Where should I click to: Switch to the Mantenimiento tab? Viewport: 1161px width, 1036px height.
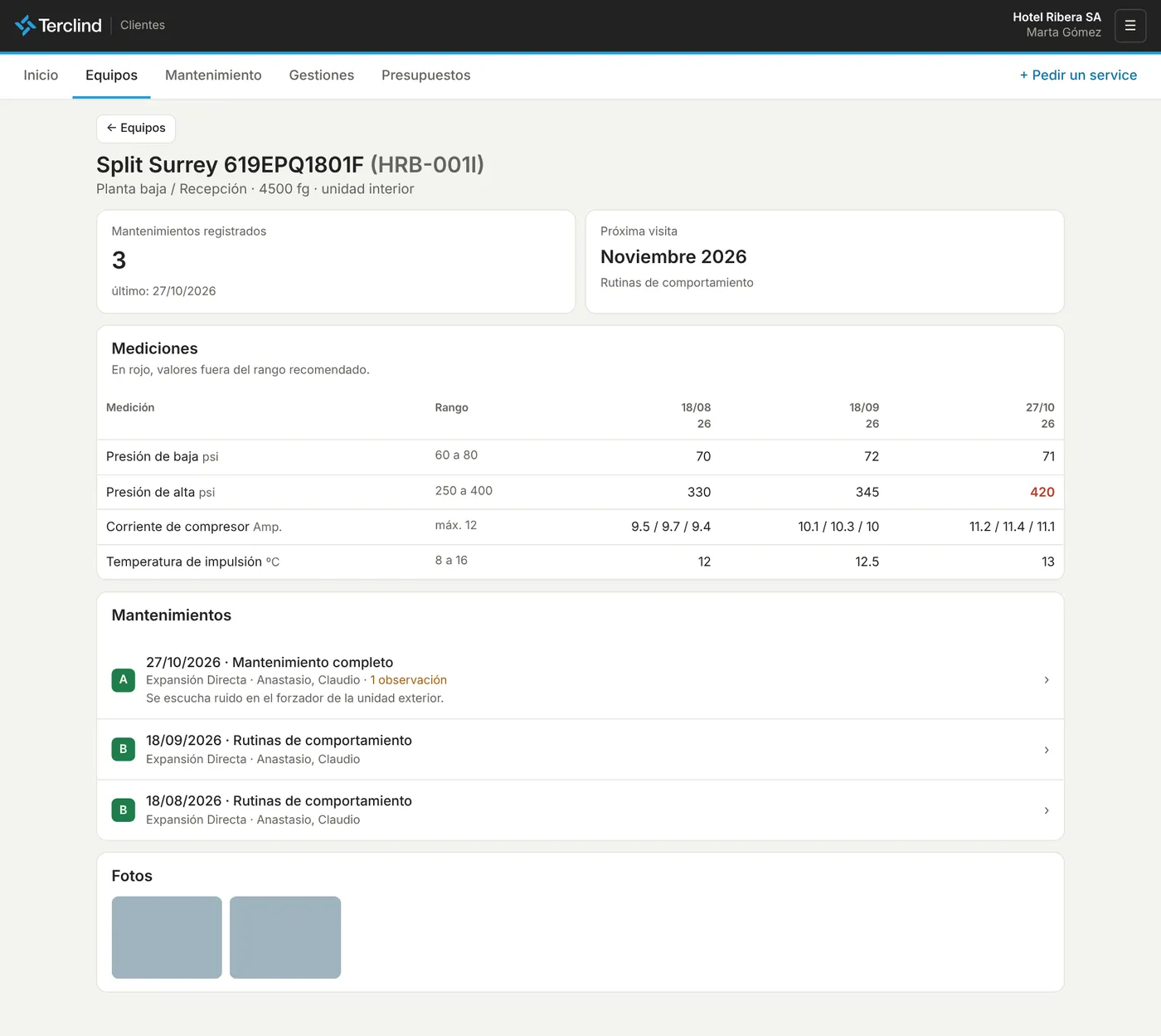click(x=213, y=75)
